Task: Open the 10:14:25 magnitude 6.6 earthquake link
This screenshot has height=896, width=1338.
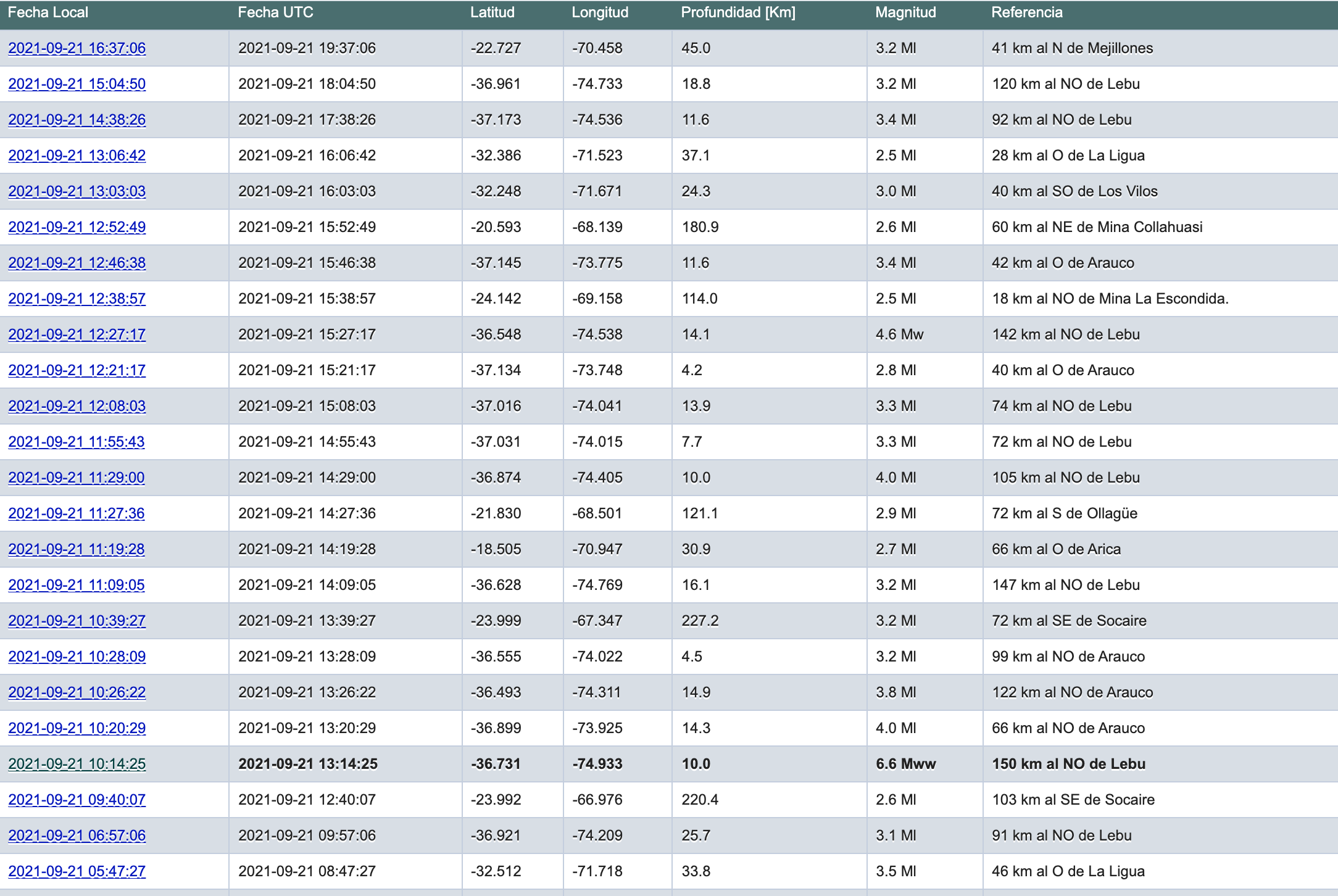Action: pyautogui.click(x=77, y=764)
